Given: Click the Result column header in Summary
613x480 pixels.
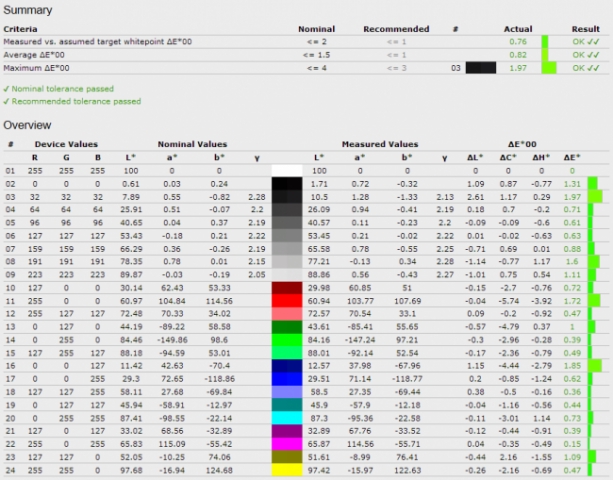Looking at the screenshot, I should coord(586,28).
